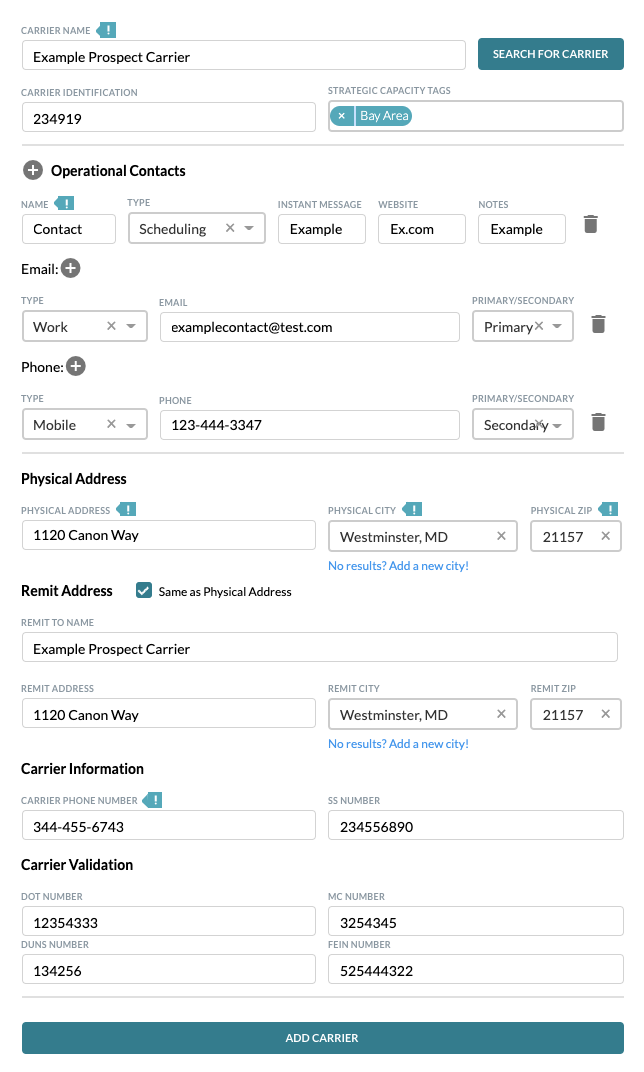
Task: Uncheck Same as Physical Address checkbox
Action: pyautogui.click(x=144, y=591)
